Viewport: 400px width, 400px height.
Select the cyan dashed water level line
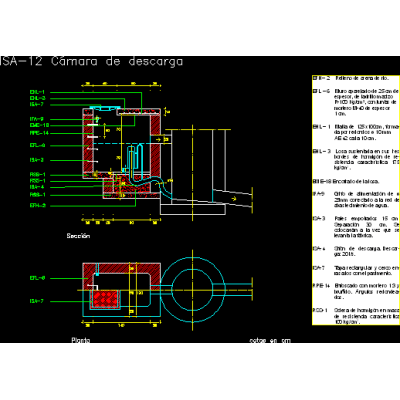(x=122, y=143)
